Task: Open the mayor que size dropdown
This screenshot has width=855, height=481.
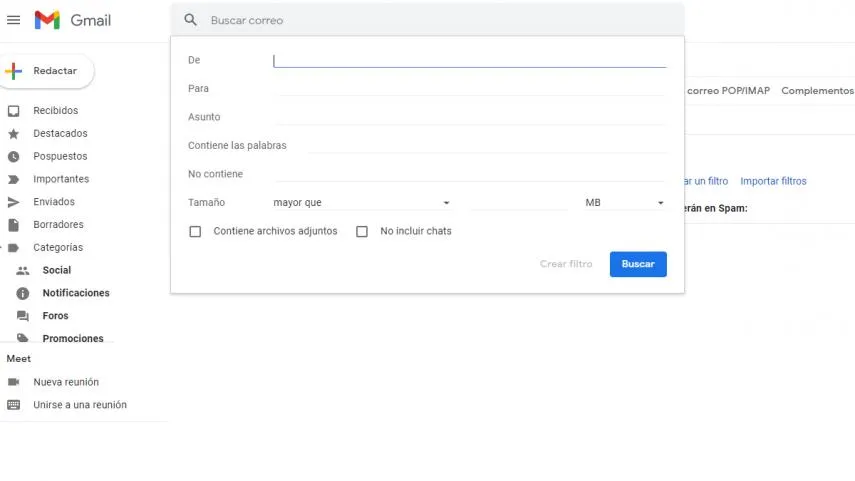Action: coord(362,203)
